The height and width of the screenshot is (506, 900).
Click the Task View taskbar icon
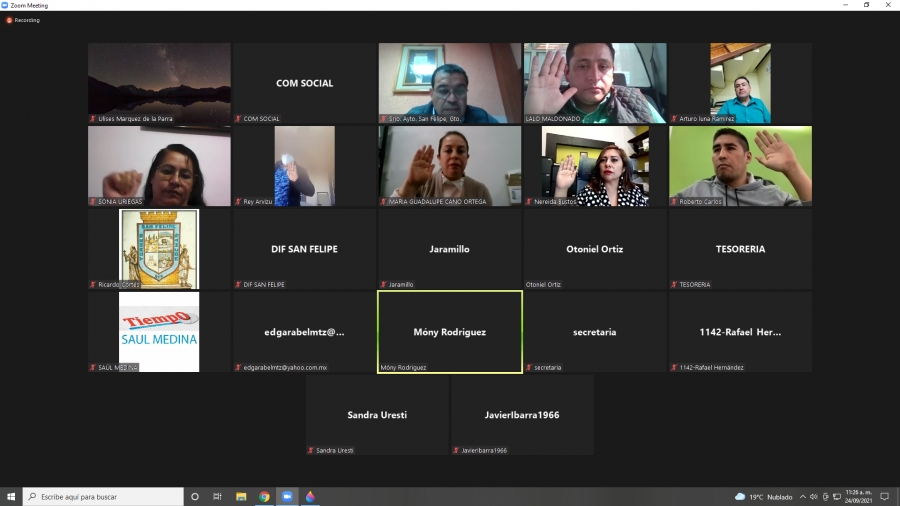(x=217, y=496)
